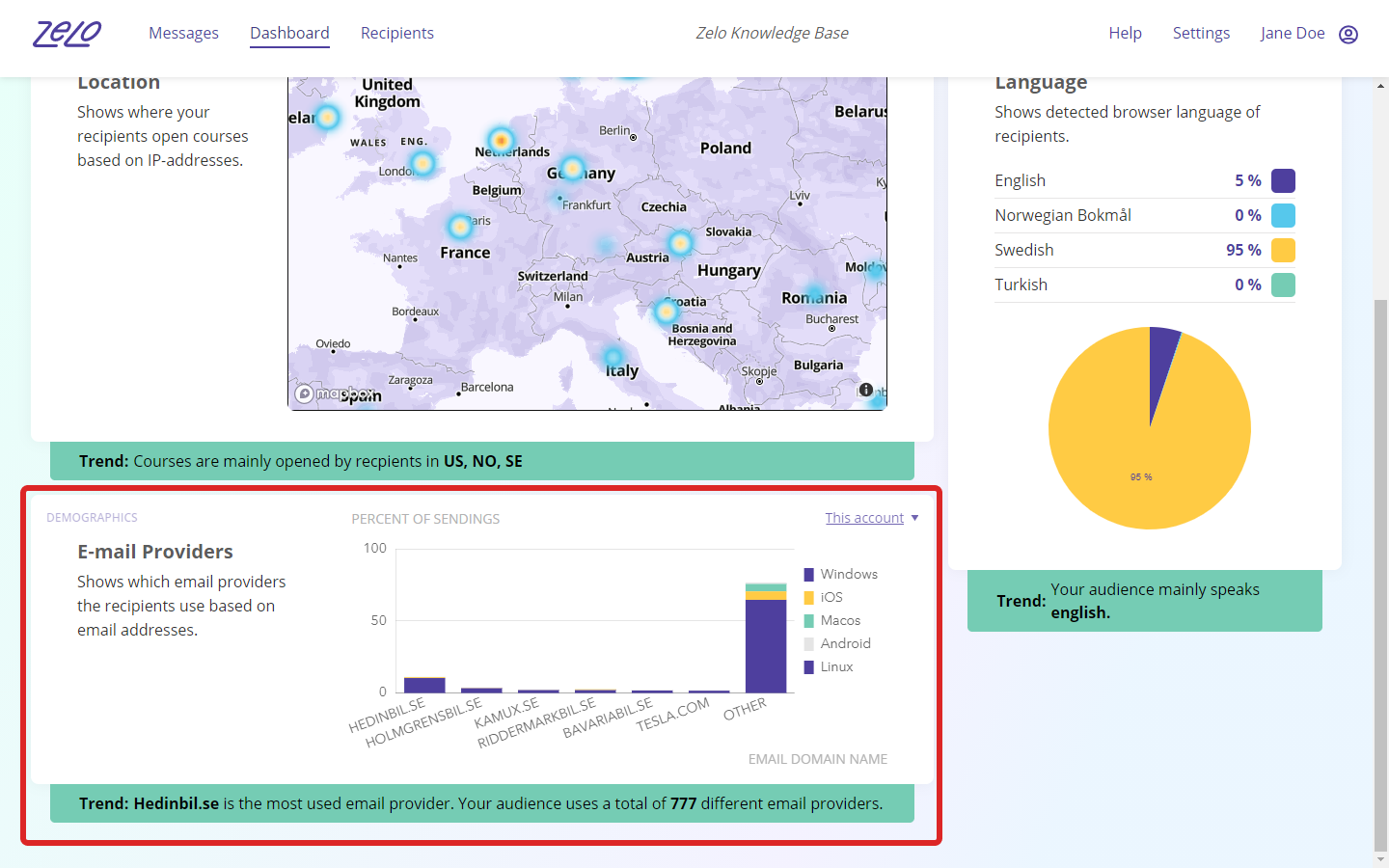Toggle Android legend entry in chart
Screen dimensions: 1389x868
pos(837,643)
